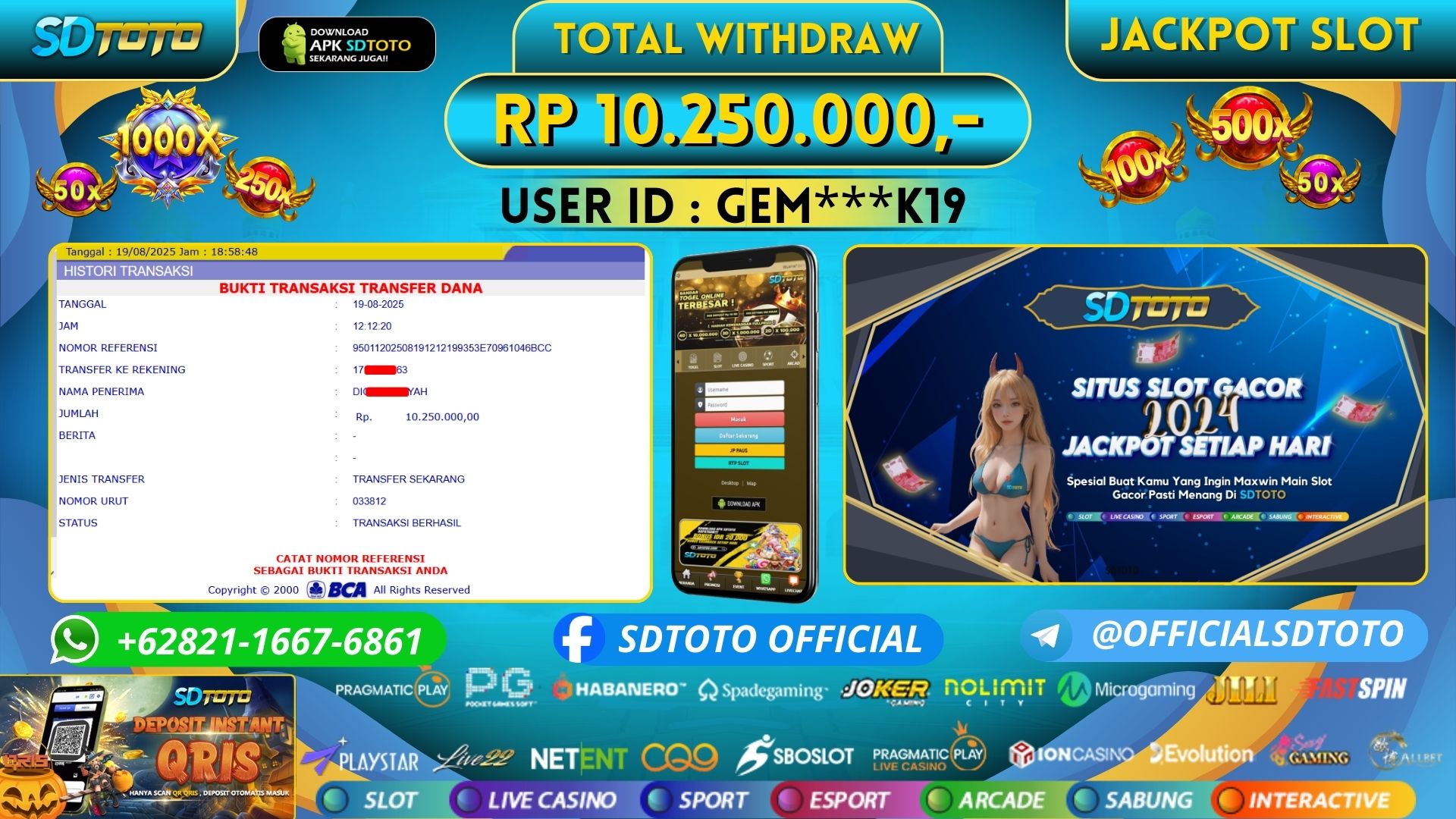Click the Facebook logo icon
Screen dimensions: 1456x819
point(579,639)
